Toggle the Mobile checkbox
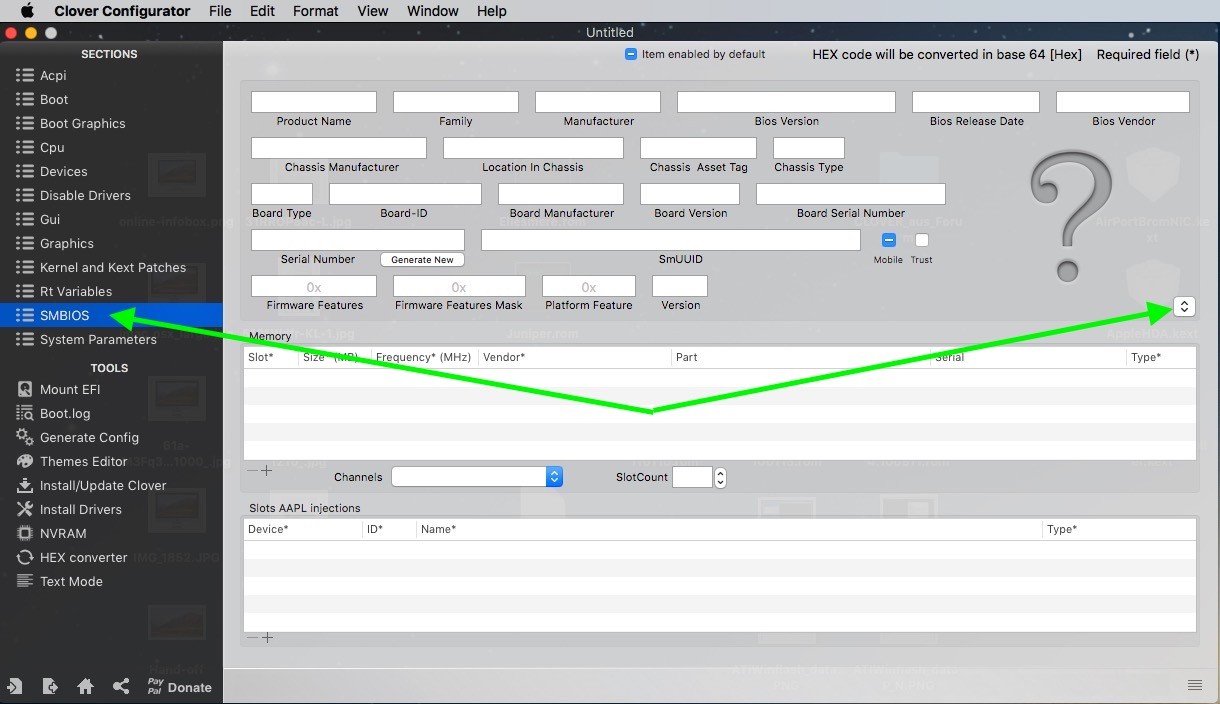The width and height of the screenshot is (1220, 704). click(888, 240)
